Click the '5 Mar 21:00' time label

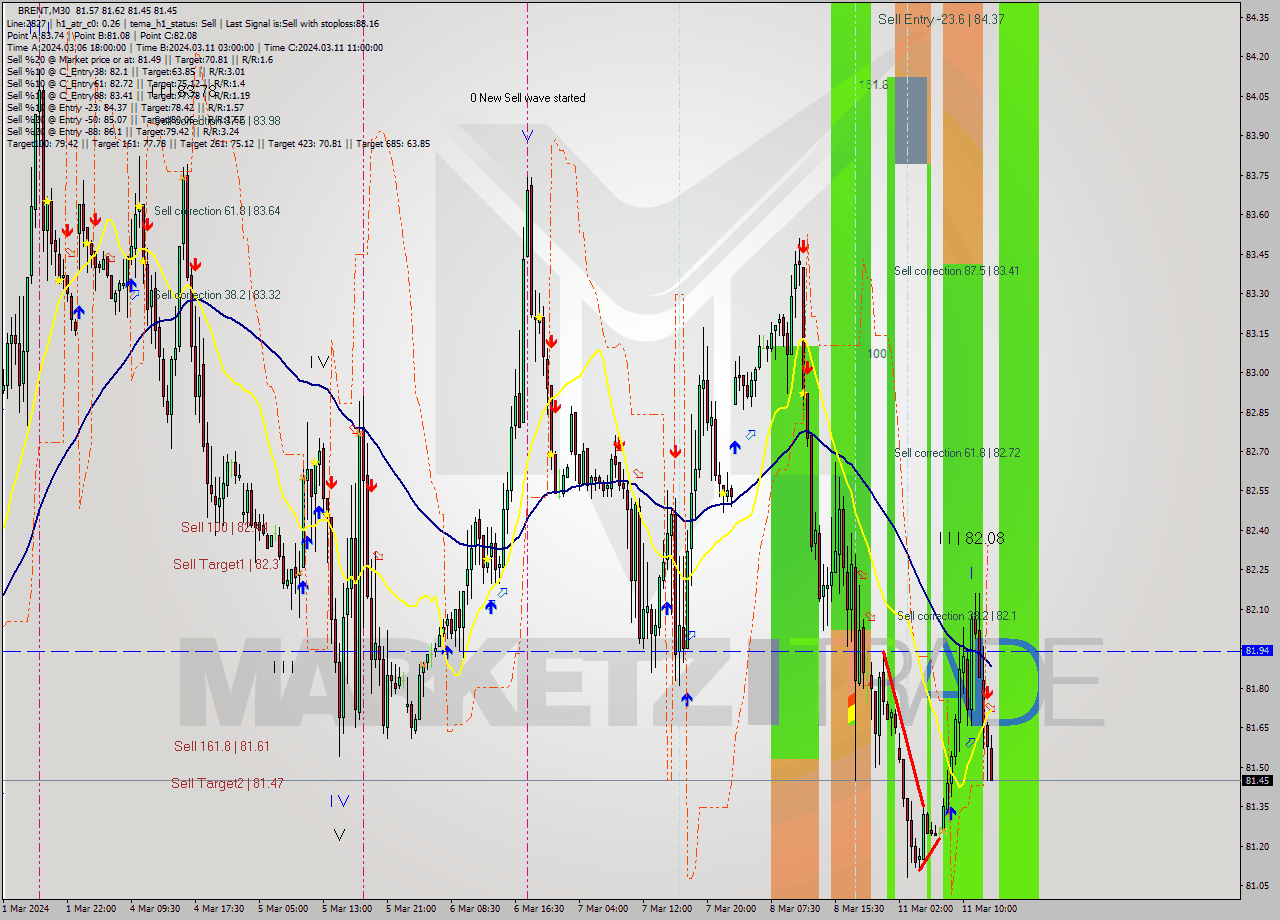pos(411,909)
